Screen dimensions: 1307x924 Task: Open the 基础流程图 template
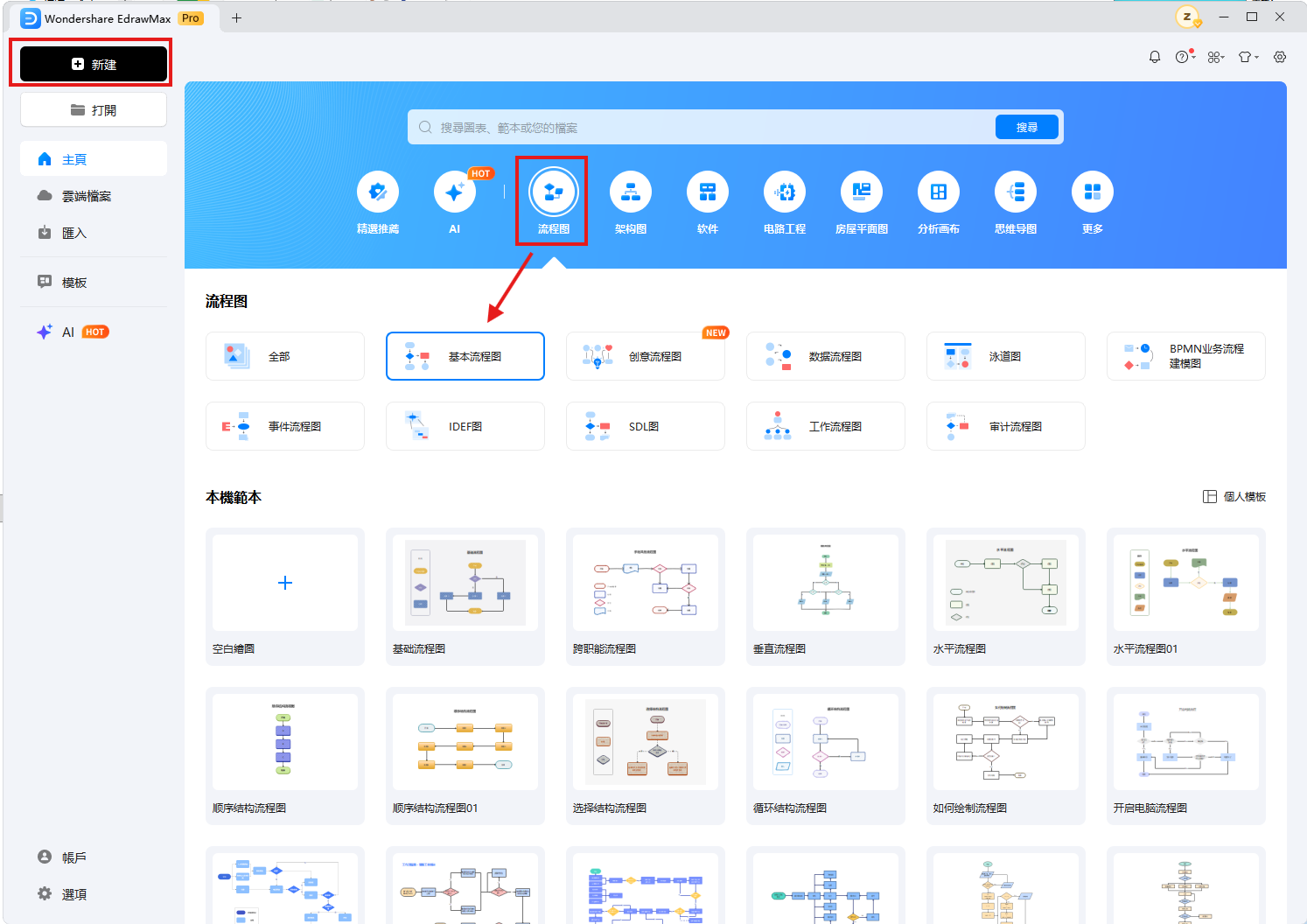coord(465,597)
